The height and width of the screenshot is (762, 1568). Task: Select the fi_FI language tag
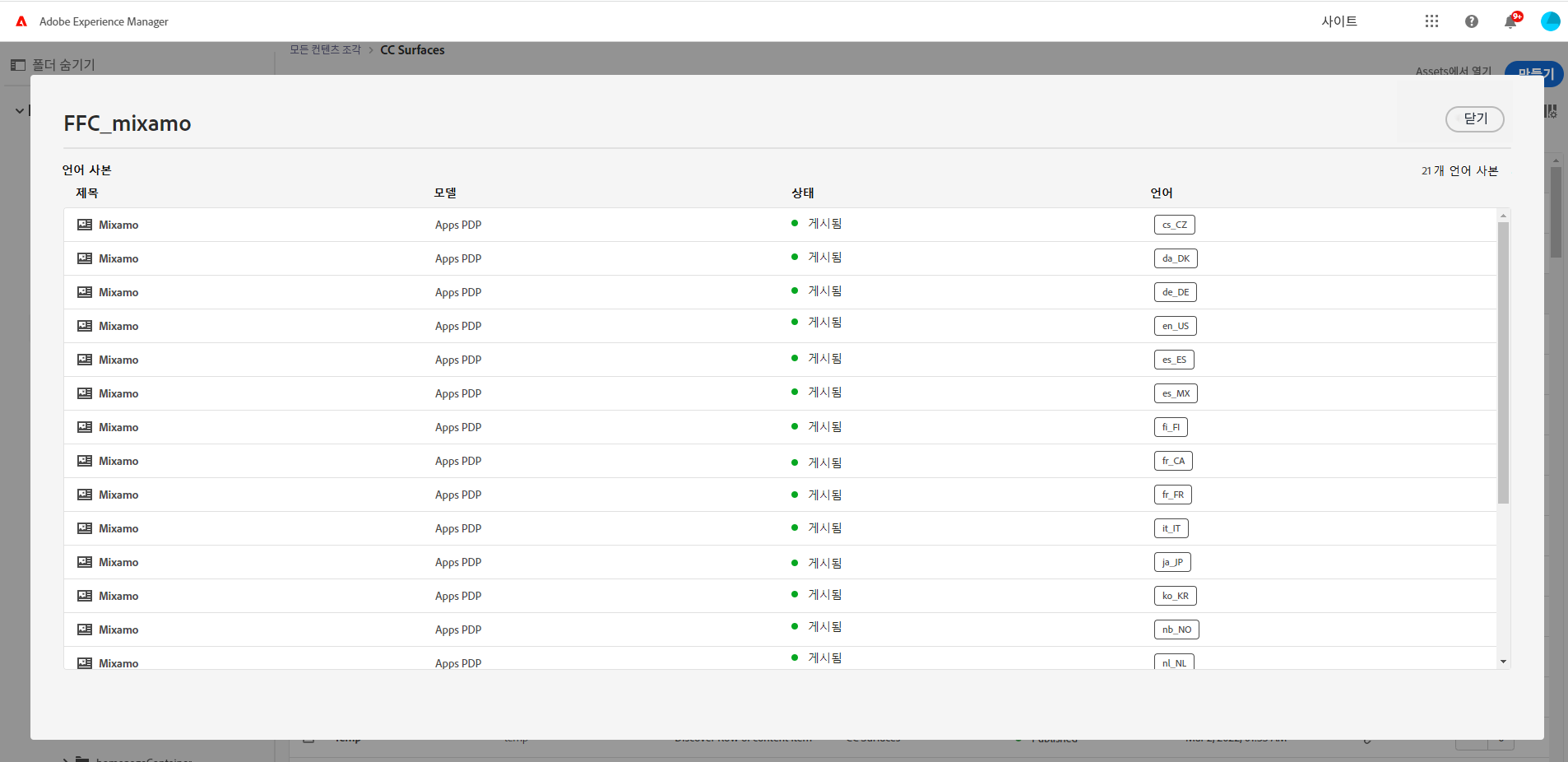[x=1171, y=427]
